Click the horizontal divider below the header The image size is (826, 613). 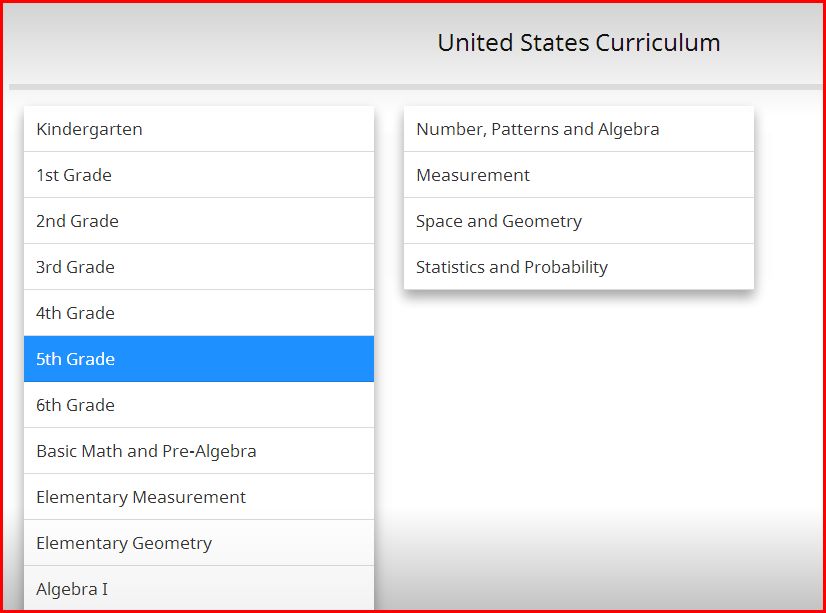[415, 87]
